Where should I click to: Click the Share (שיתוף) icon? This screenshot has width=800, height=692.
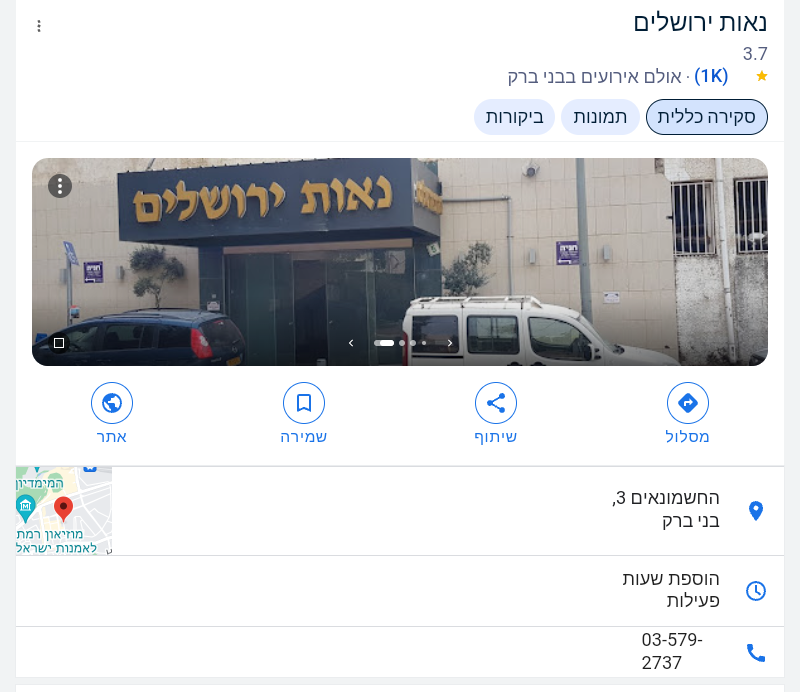(495, 403)
